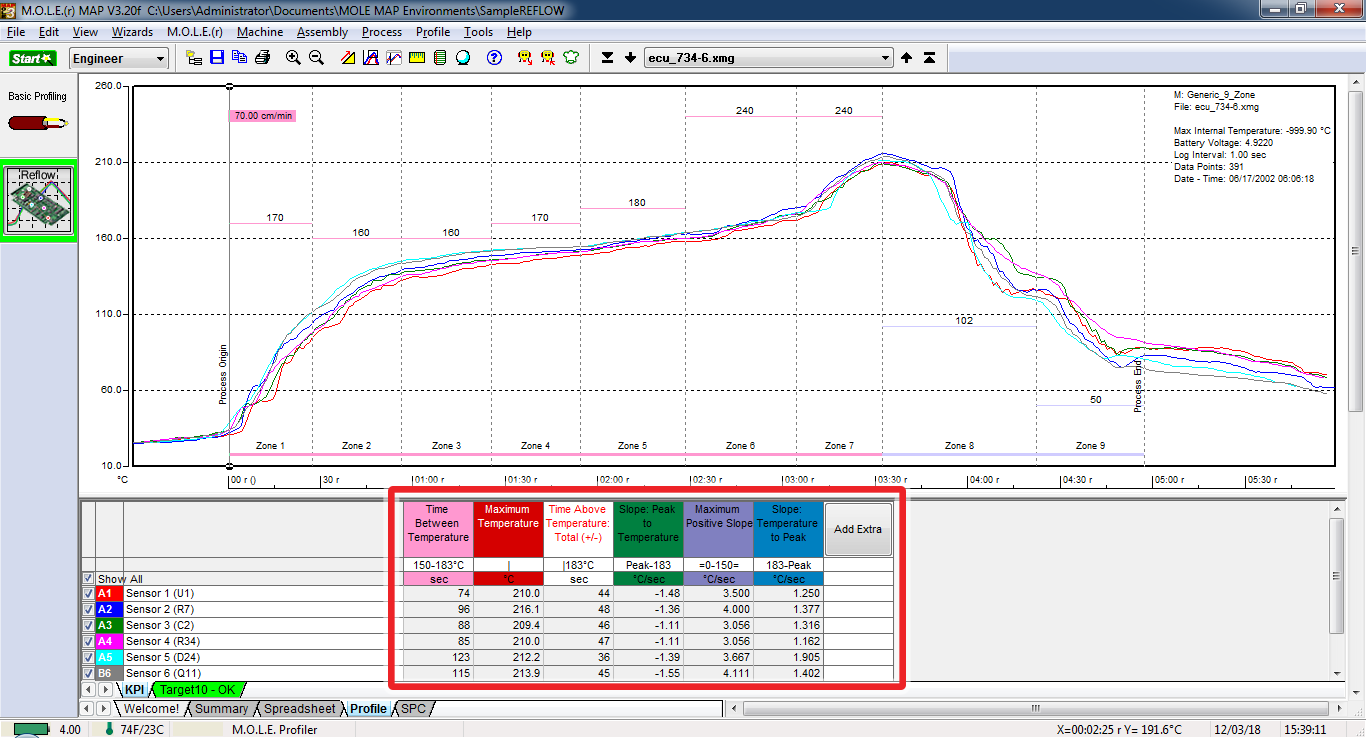1366x738 pixels.
Task: Select the Reflow board thumbnail in sidebar
Action: [38, 201]
